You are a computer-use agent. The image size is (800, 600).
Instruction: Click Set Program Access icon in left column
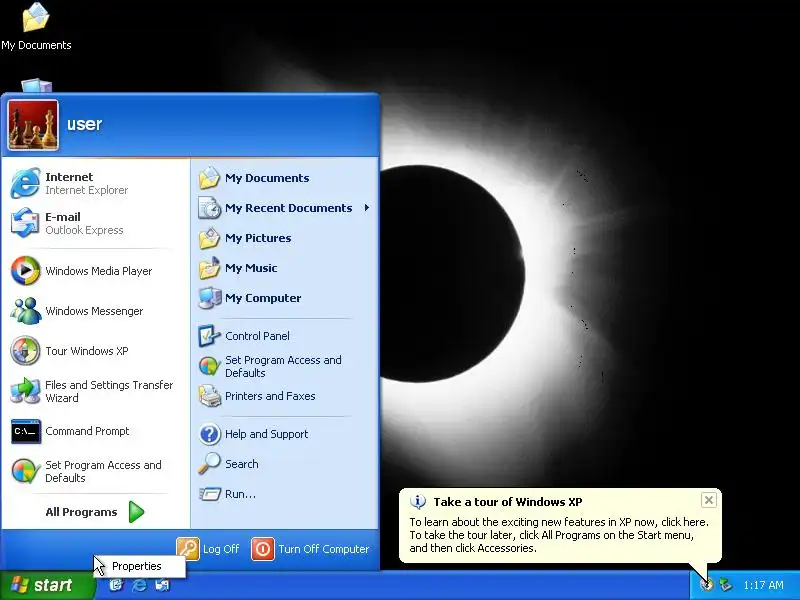25,471
